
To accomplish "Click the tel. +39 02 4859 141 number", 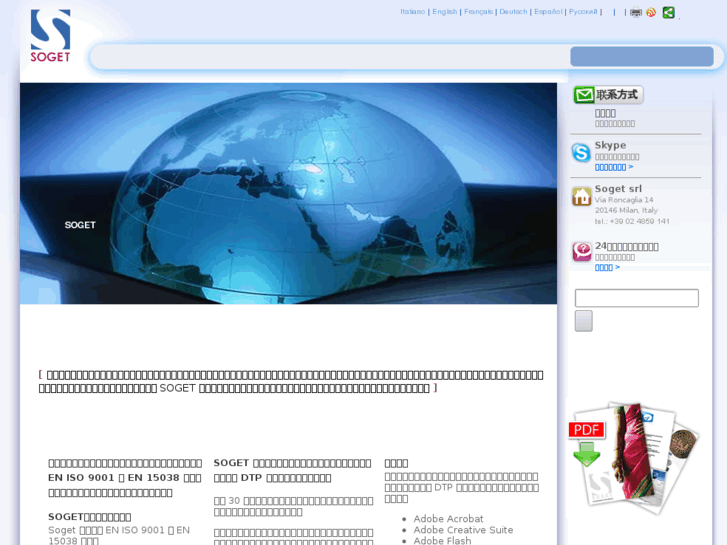I will click(x=632, y=221).
